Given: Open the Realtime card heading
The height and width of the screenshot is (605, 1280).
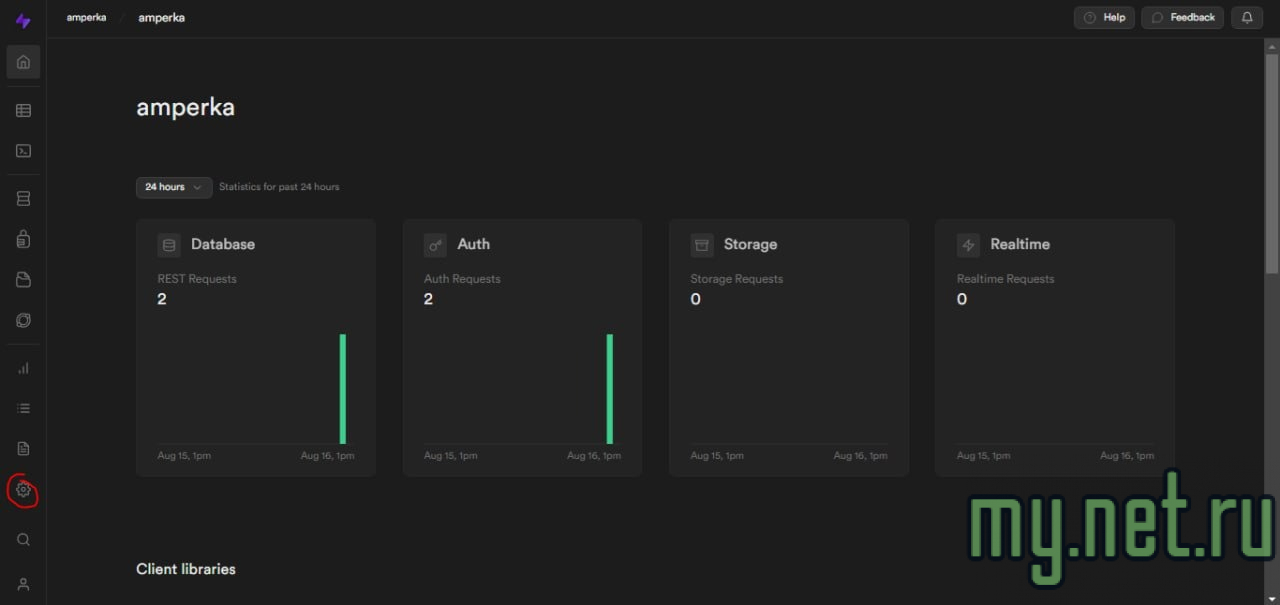Looking at the screenshot, I should tap(1019, 244).
